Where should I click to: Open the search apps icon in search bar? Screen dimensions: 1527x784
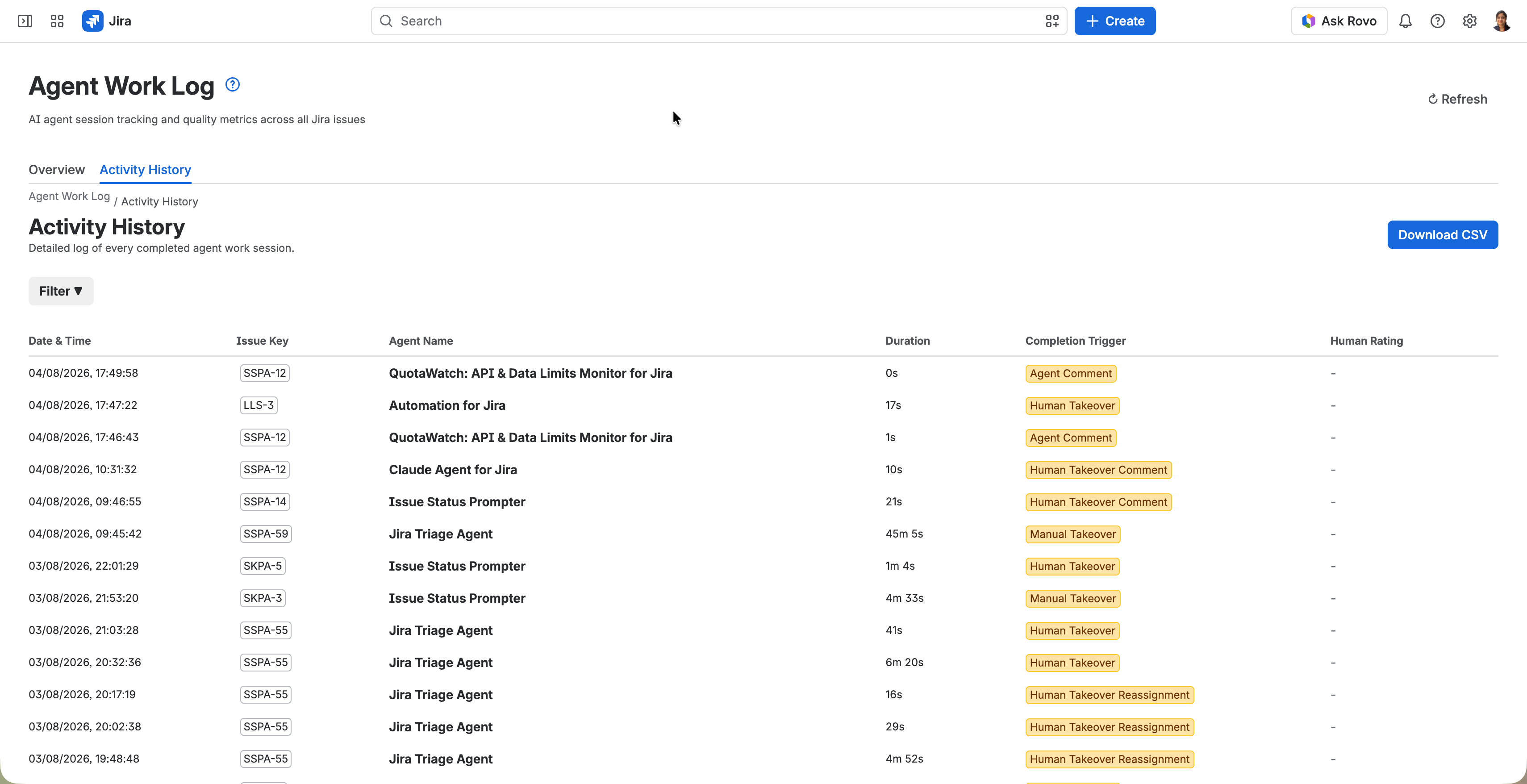pyautogui.click(x=1051, y=21)
